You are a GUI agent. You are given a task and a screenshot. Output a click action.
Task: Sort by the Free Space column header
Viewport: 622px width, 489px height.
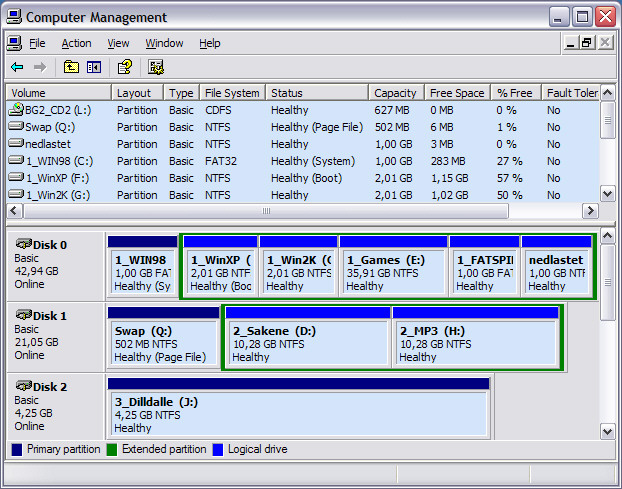pyautogui.click(x=457, y=93)
